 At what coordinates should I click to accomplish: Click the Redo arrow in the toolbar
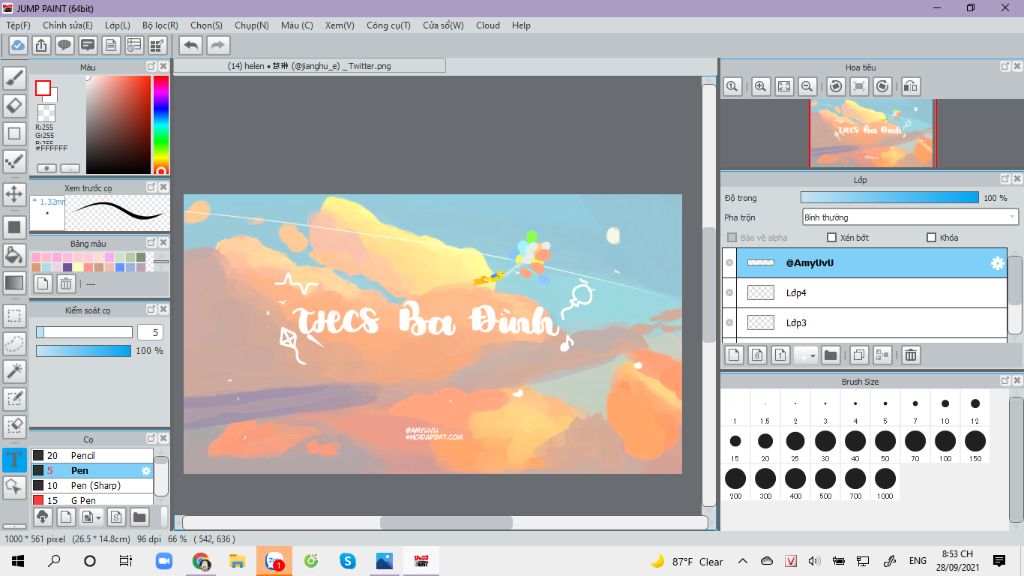[x=218, y=45]
